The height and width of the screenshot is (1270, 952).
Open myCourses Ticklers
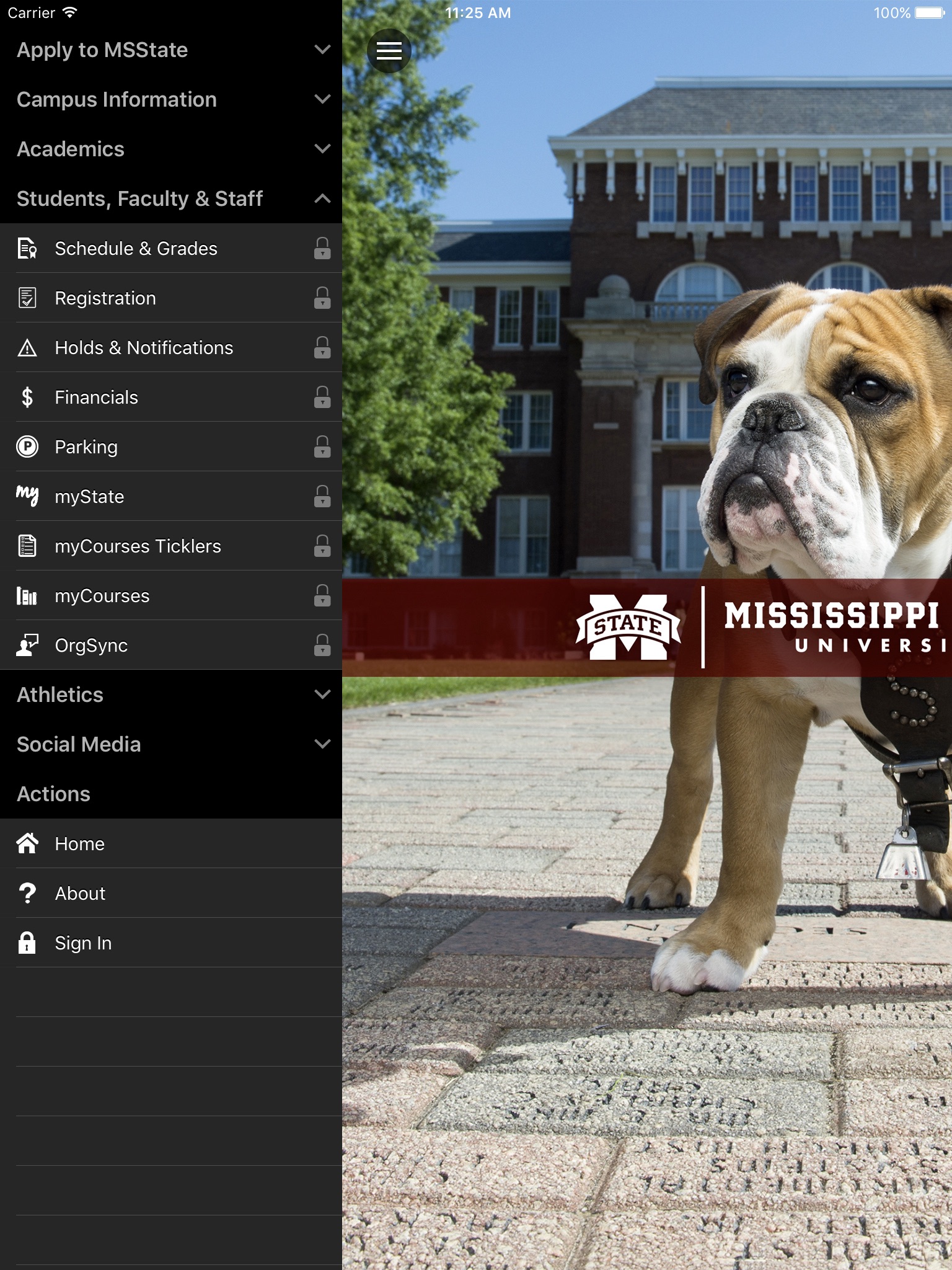171,546
